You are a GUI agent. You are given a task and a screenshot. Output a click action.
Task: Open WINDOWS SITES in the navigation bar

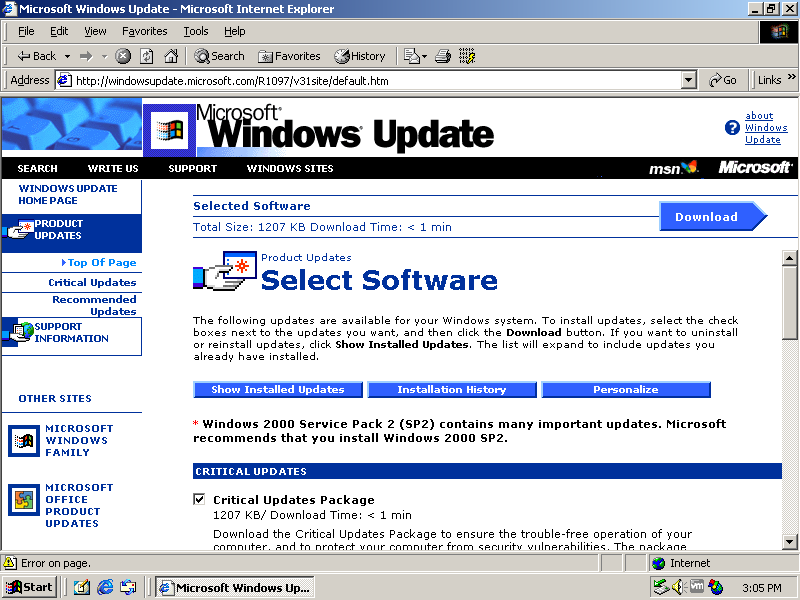point(290,168)
